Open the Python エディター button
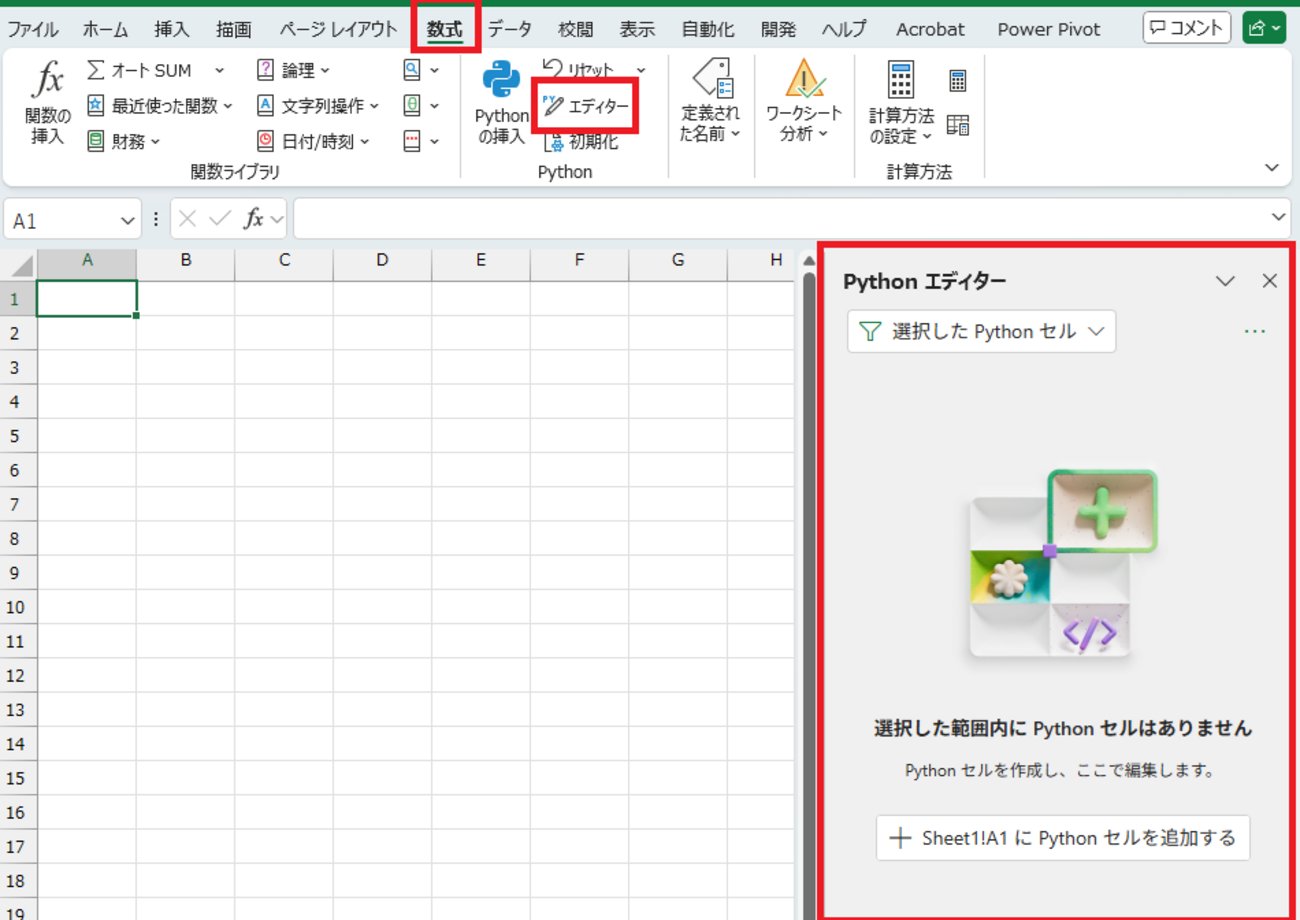The width and height of the screenshot is (1300, 920). coord(585,106)
